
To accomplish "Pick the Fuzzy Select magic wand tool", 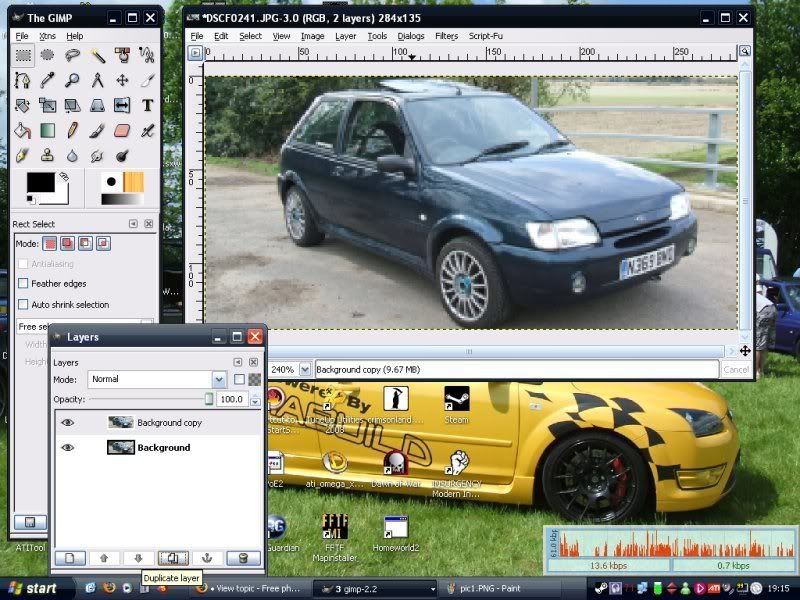I will point(97,55).
